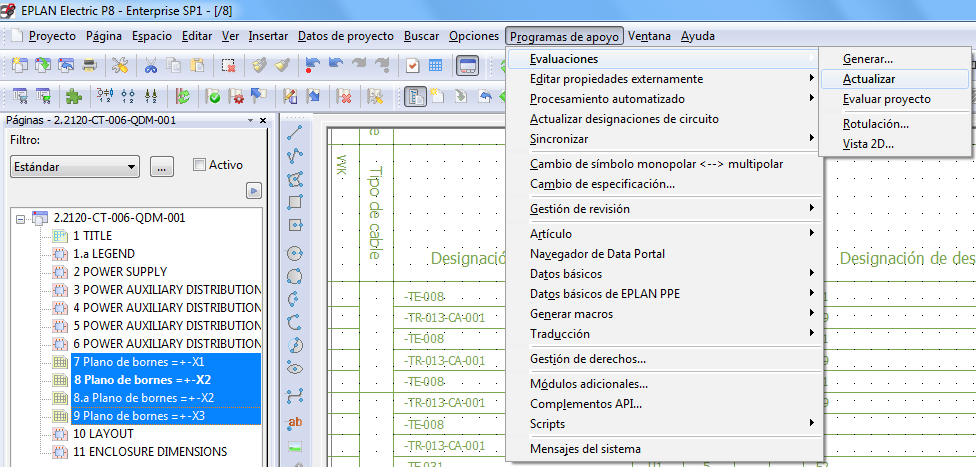Click the flag with red X icon

[344, 96]
